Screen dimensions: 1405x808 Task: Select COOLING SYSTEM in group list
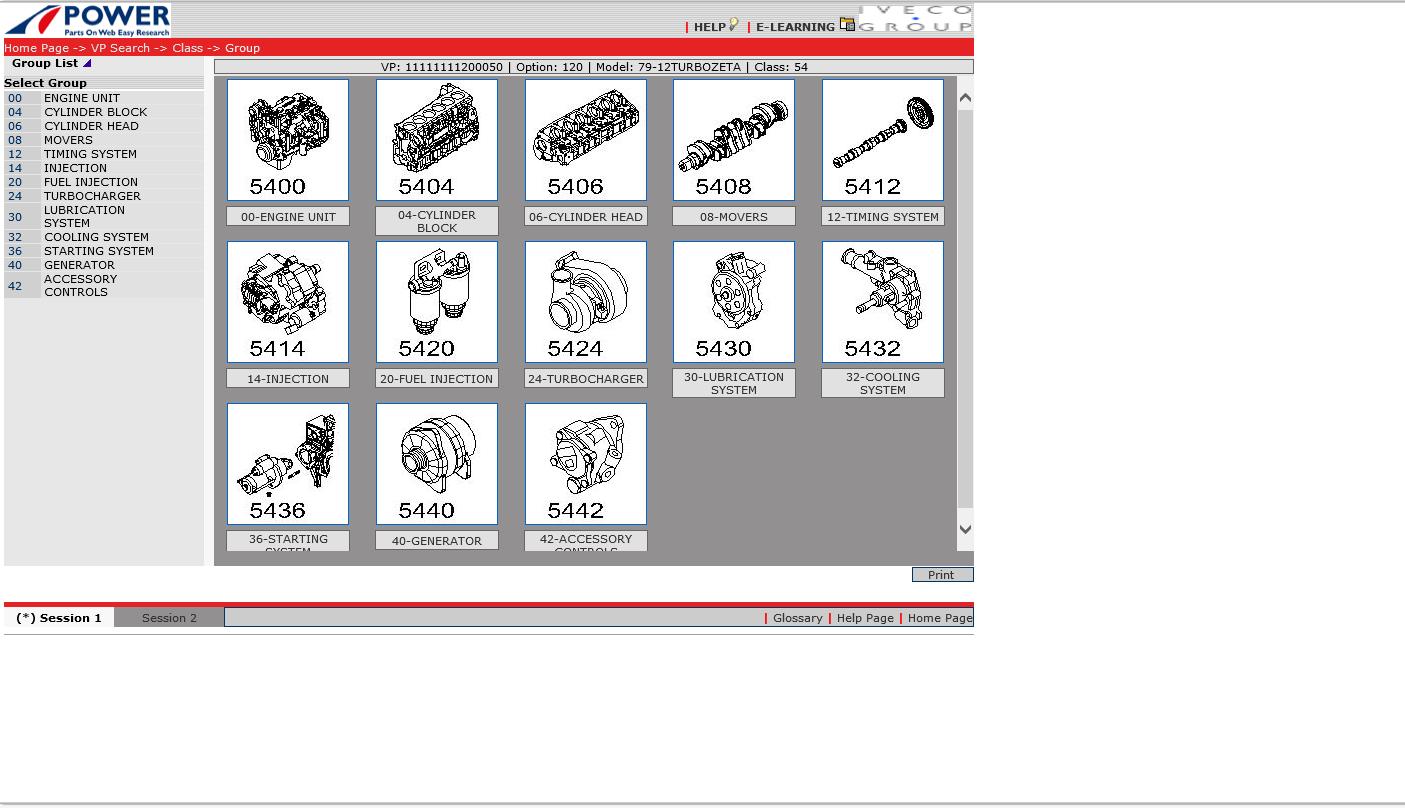coord(96,237)
